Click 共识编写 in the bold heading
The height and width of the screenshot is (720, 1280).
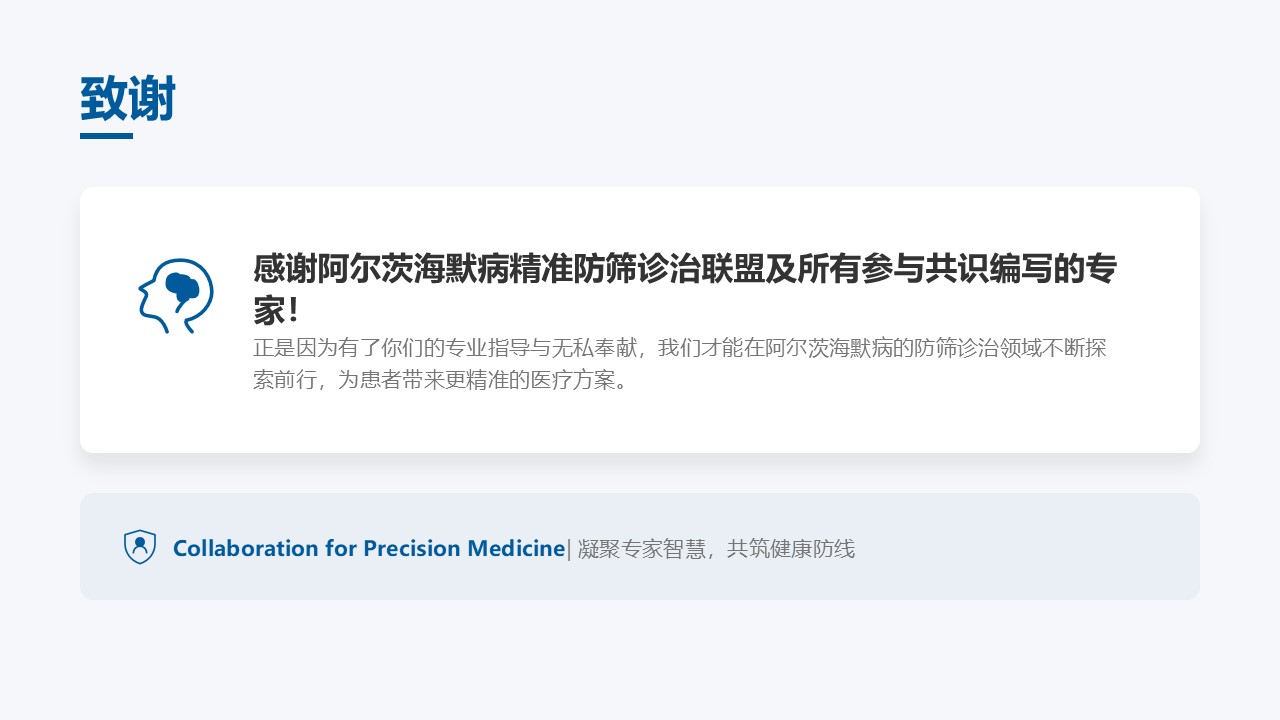pos(988,269)
